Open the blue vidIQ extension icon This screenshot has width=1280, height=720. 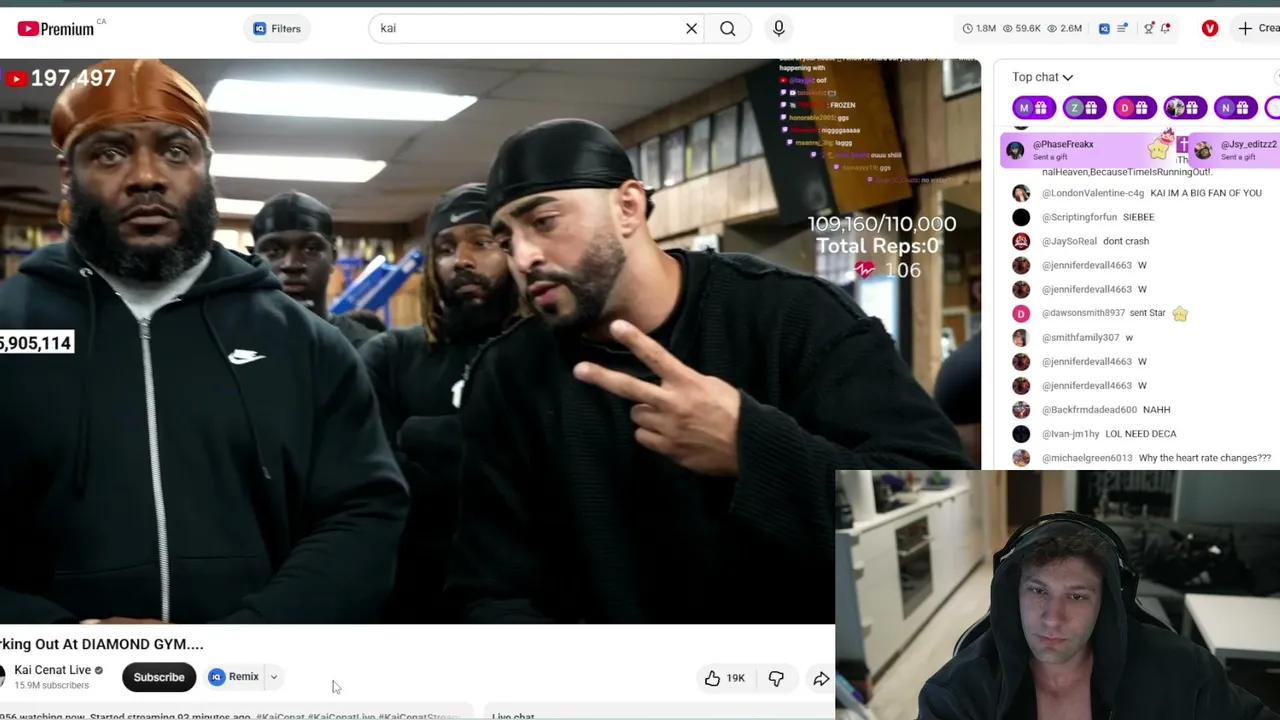[x=1104, y=29]
